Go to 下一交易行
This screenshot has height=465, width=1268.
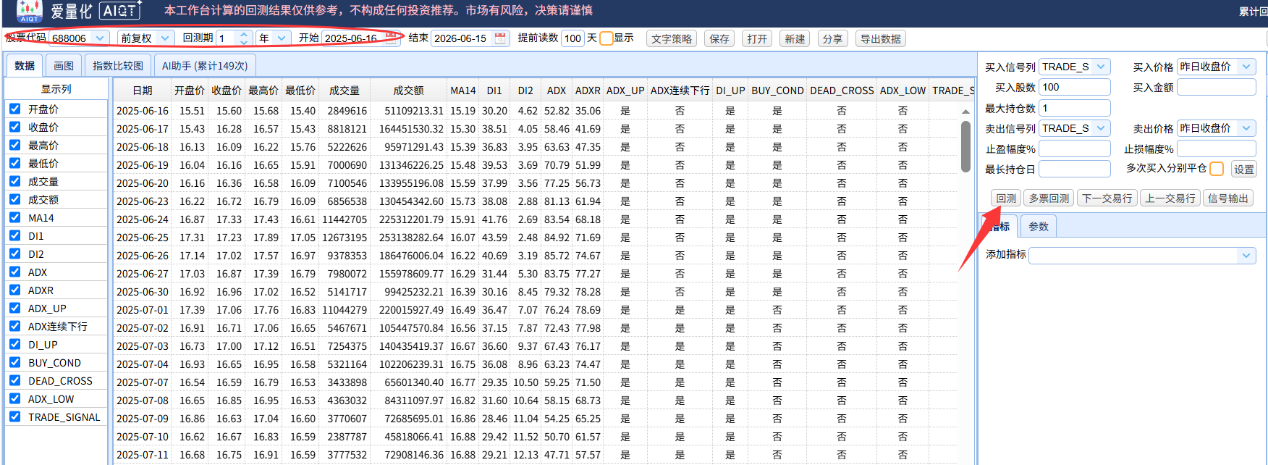coord(1107,198)
